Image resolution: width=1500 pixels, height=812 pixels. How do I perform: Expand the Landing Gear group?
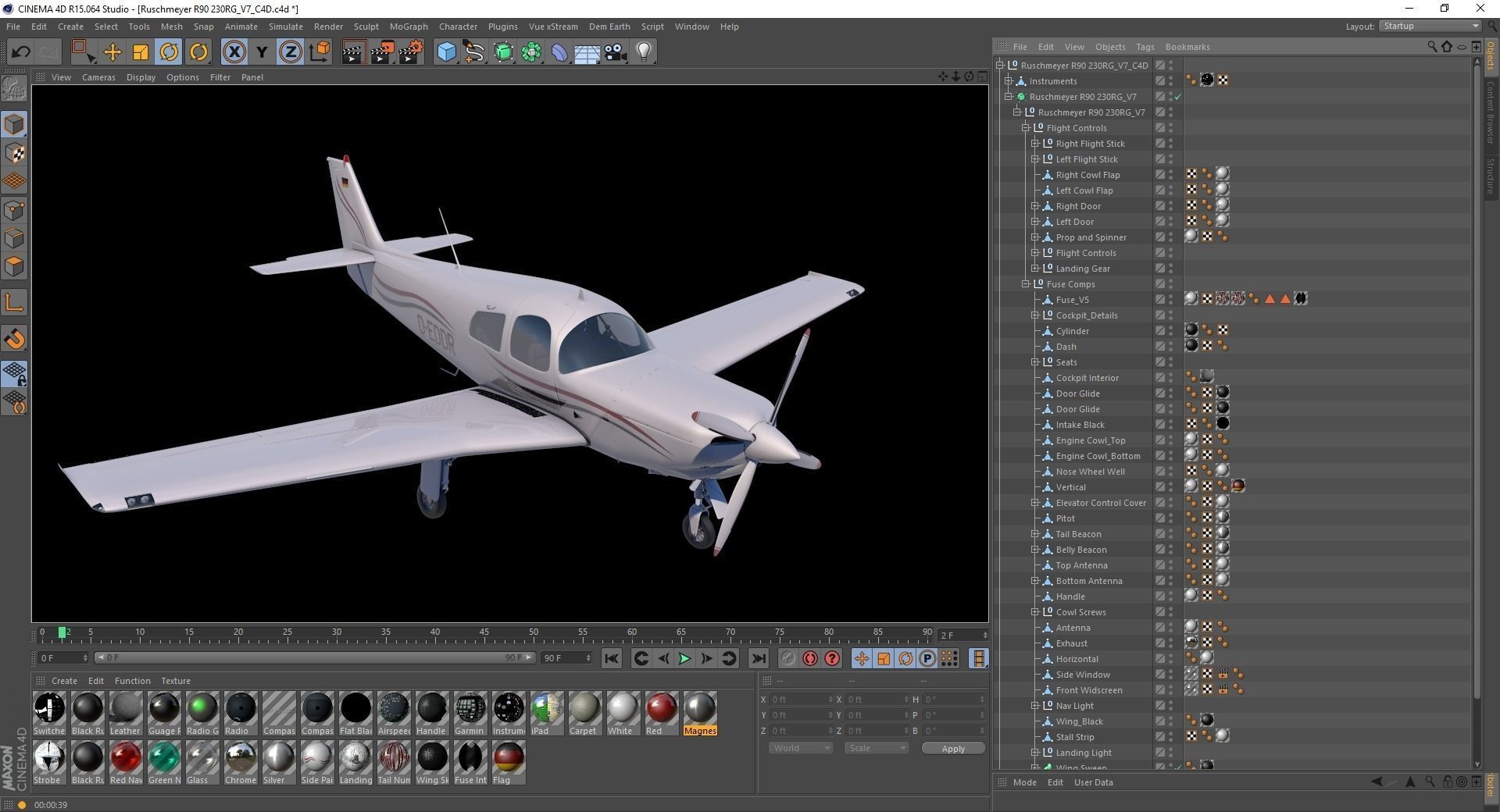click(x=1035, y=269)
